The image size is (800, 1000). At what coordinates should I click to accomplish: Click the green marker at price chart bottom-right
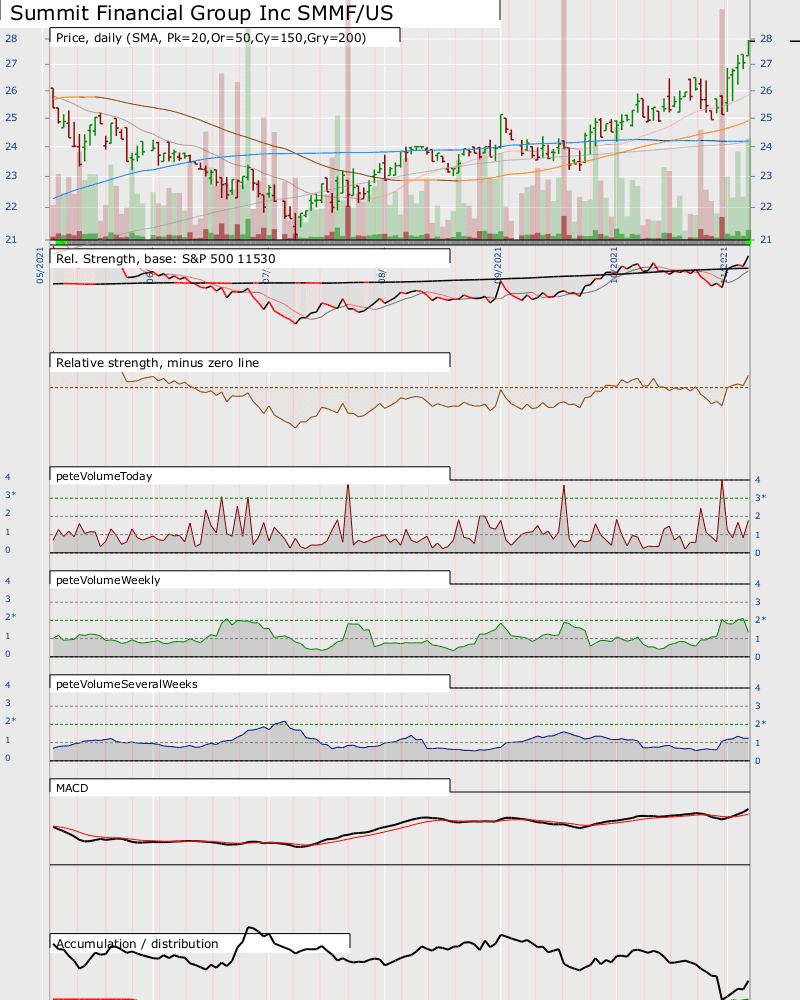748,242
